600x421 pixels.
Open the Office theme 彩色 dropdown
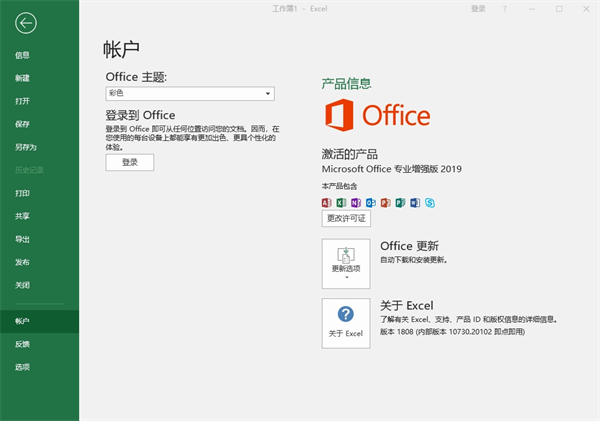click(x=190, y=93)
